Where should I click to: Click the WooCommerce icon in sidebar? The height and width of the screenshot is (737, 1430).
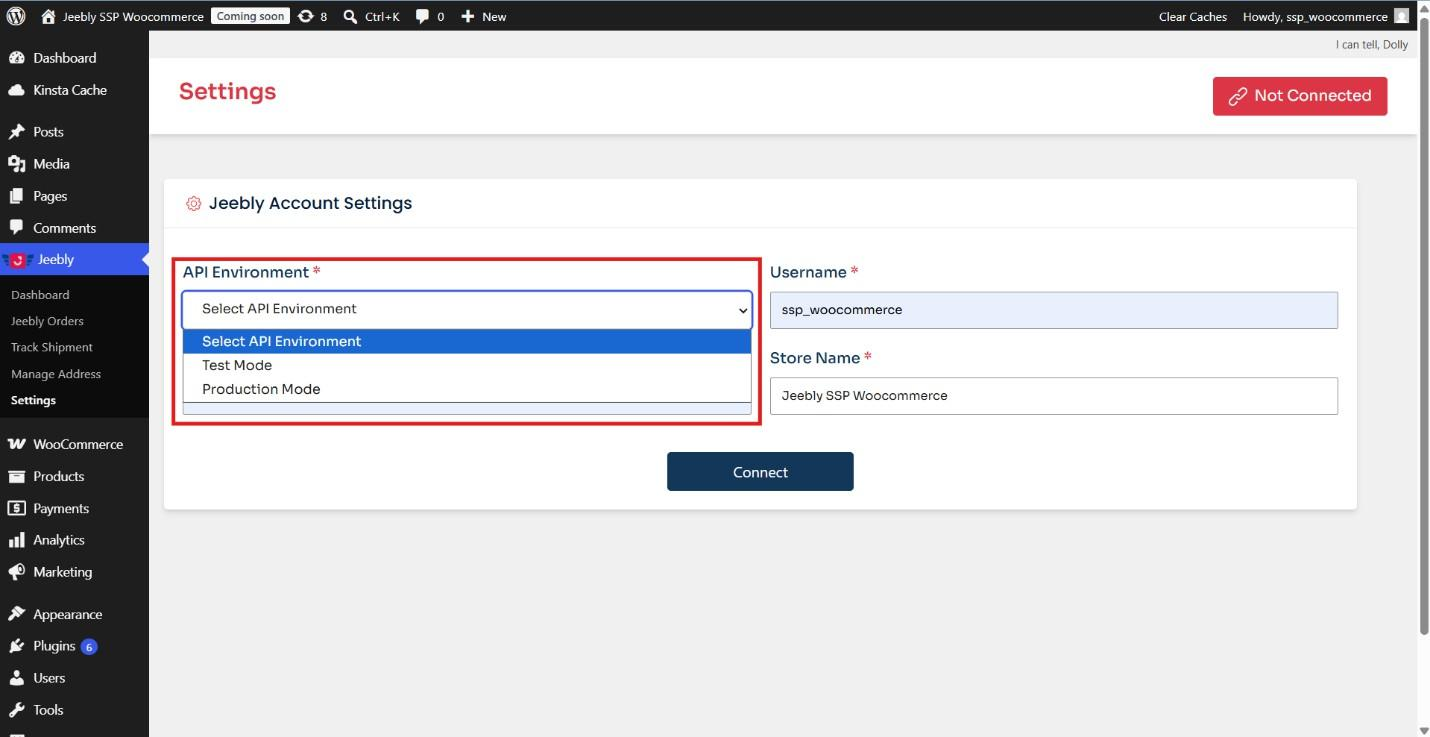pos(16,444)
